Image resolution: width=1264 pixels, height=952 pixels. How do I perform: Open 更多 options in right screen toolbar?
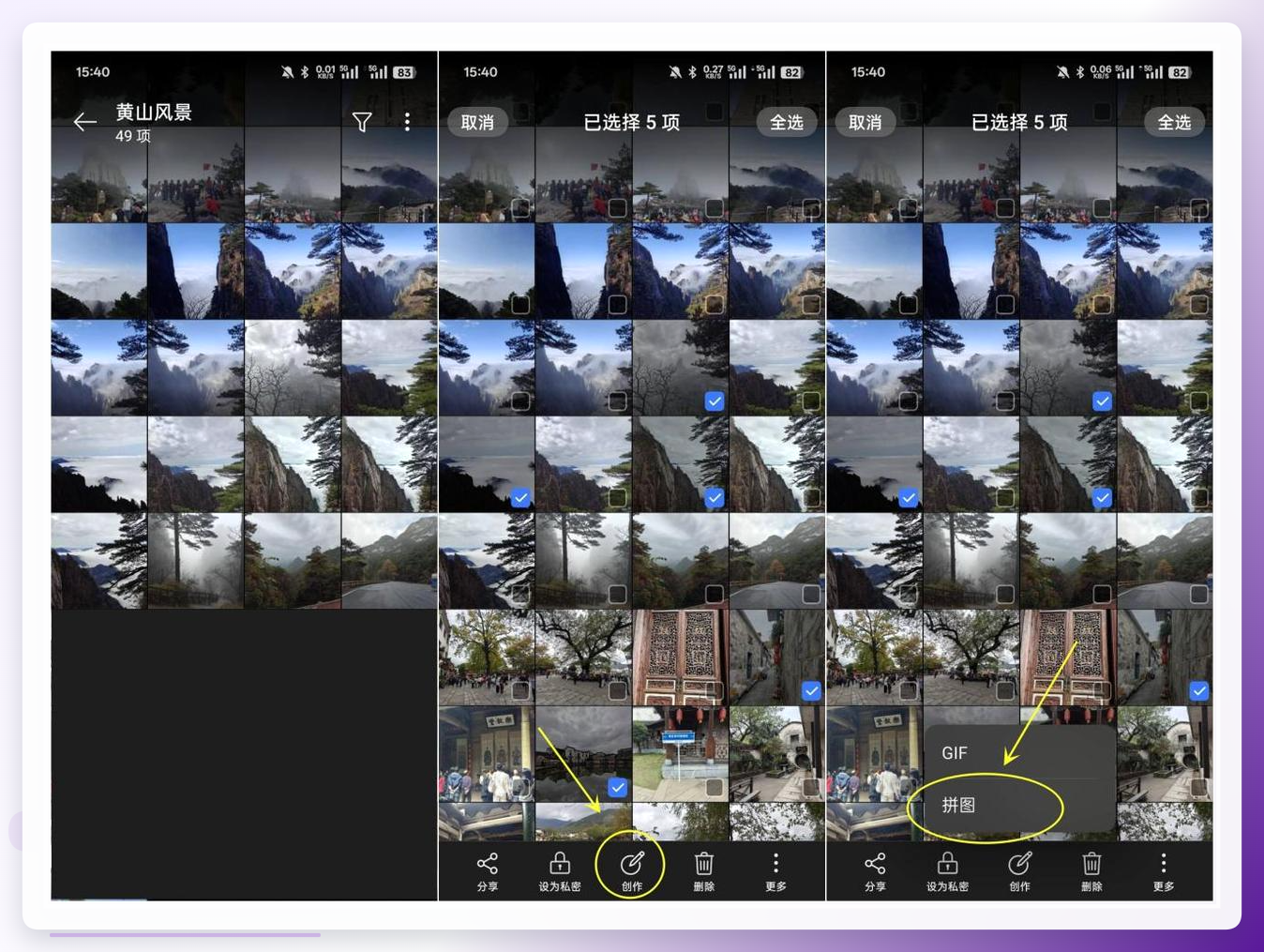point(1164,871)
